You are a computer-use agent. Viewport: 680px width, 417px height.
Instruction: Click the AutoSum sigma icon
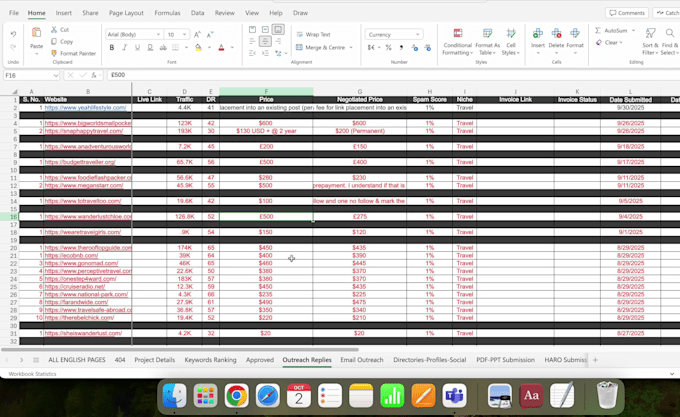point(598,30)
